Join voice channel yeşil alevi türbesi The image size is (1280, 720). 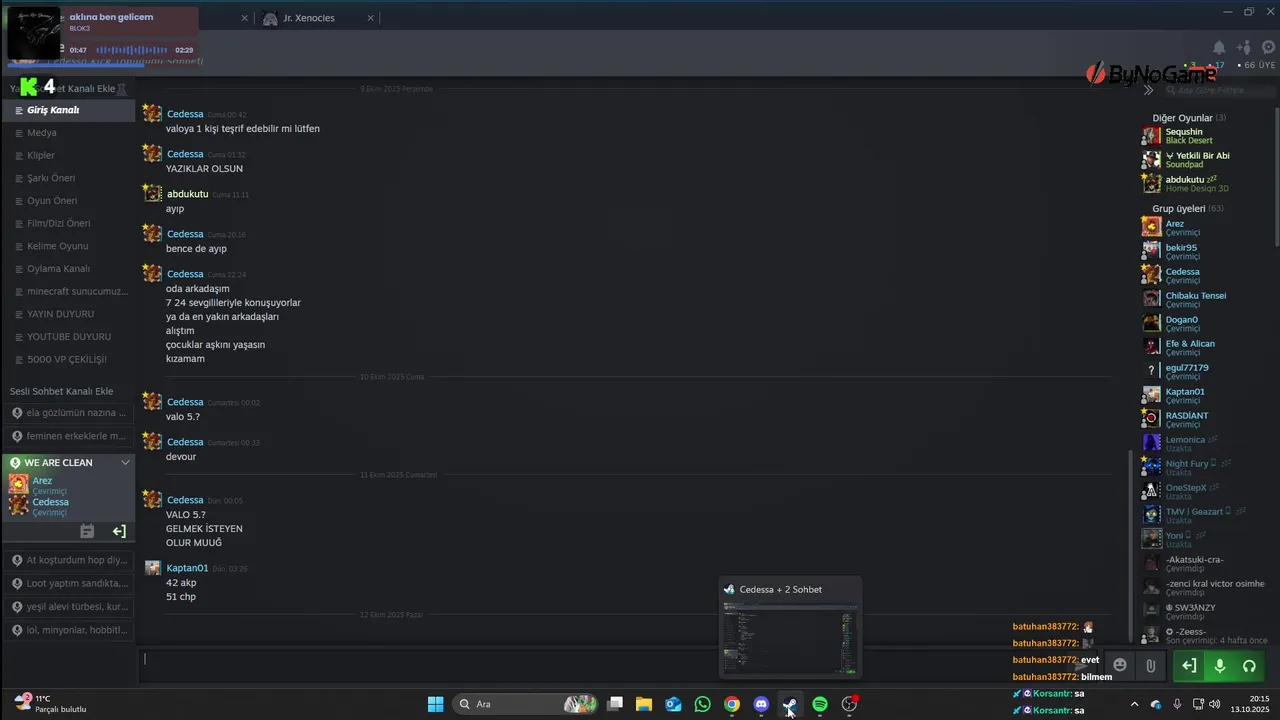tap(68, 606)
